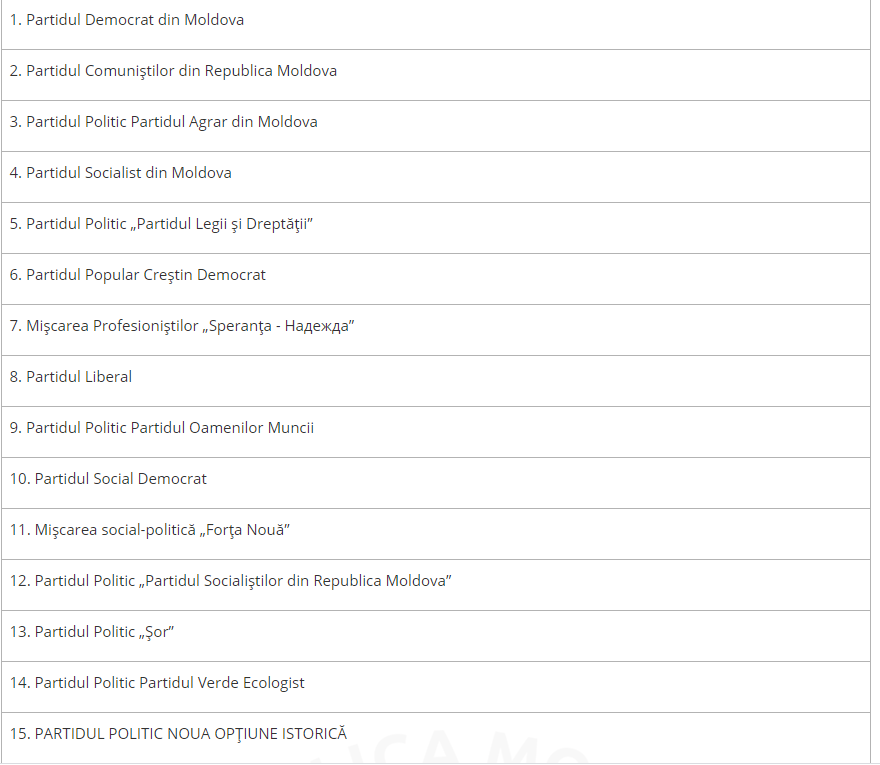This screenshot has width=880, height=765.
Task: Click the number 13 list marker
Action: pos(20,632)
